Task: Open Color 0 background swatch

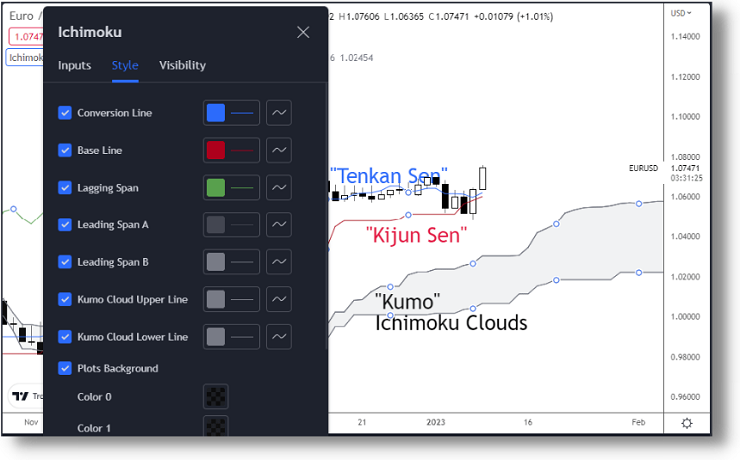Action: click(x=216, y=397)
